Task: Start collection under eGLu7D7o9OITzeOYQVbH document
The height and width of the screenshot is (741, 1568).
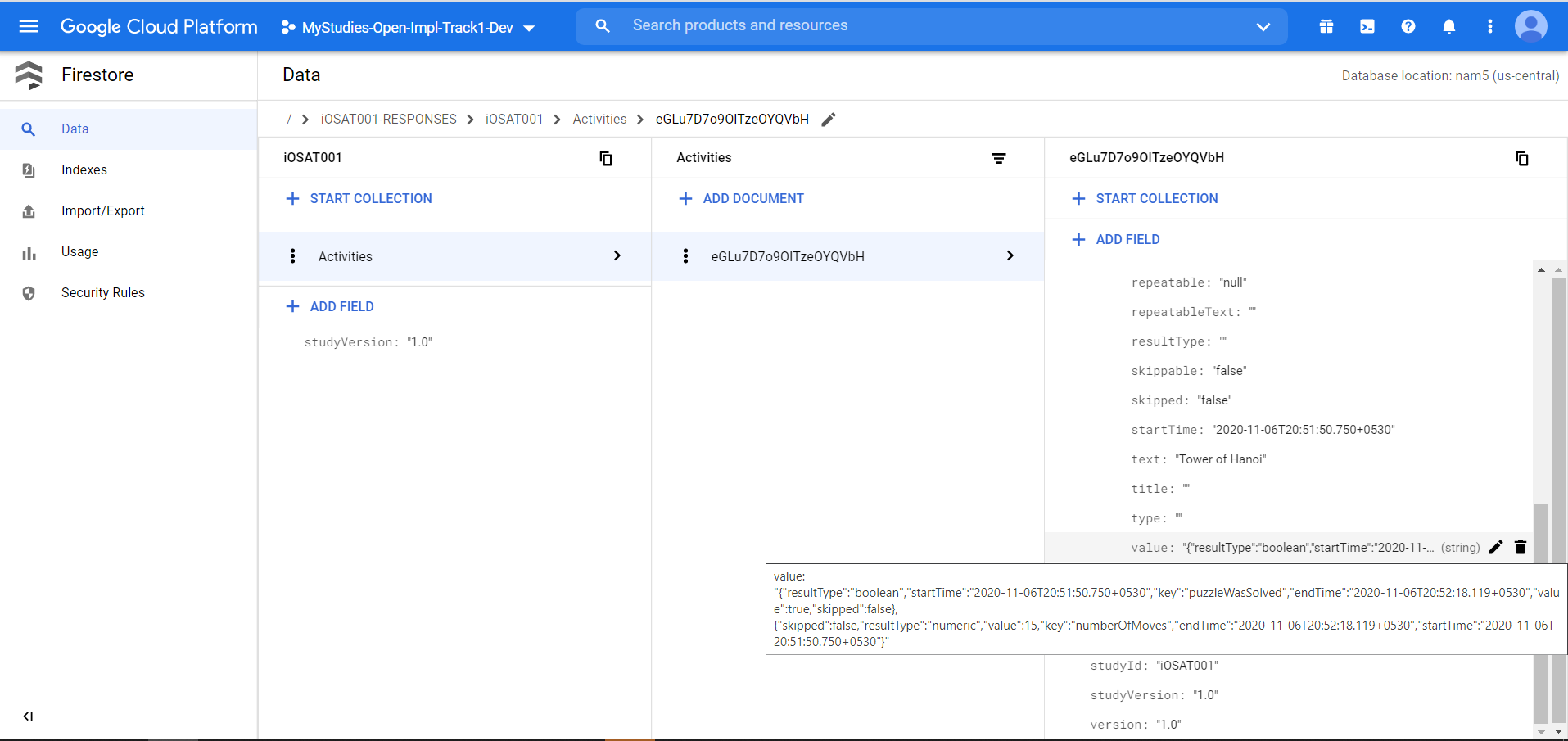Action: 1145,198
